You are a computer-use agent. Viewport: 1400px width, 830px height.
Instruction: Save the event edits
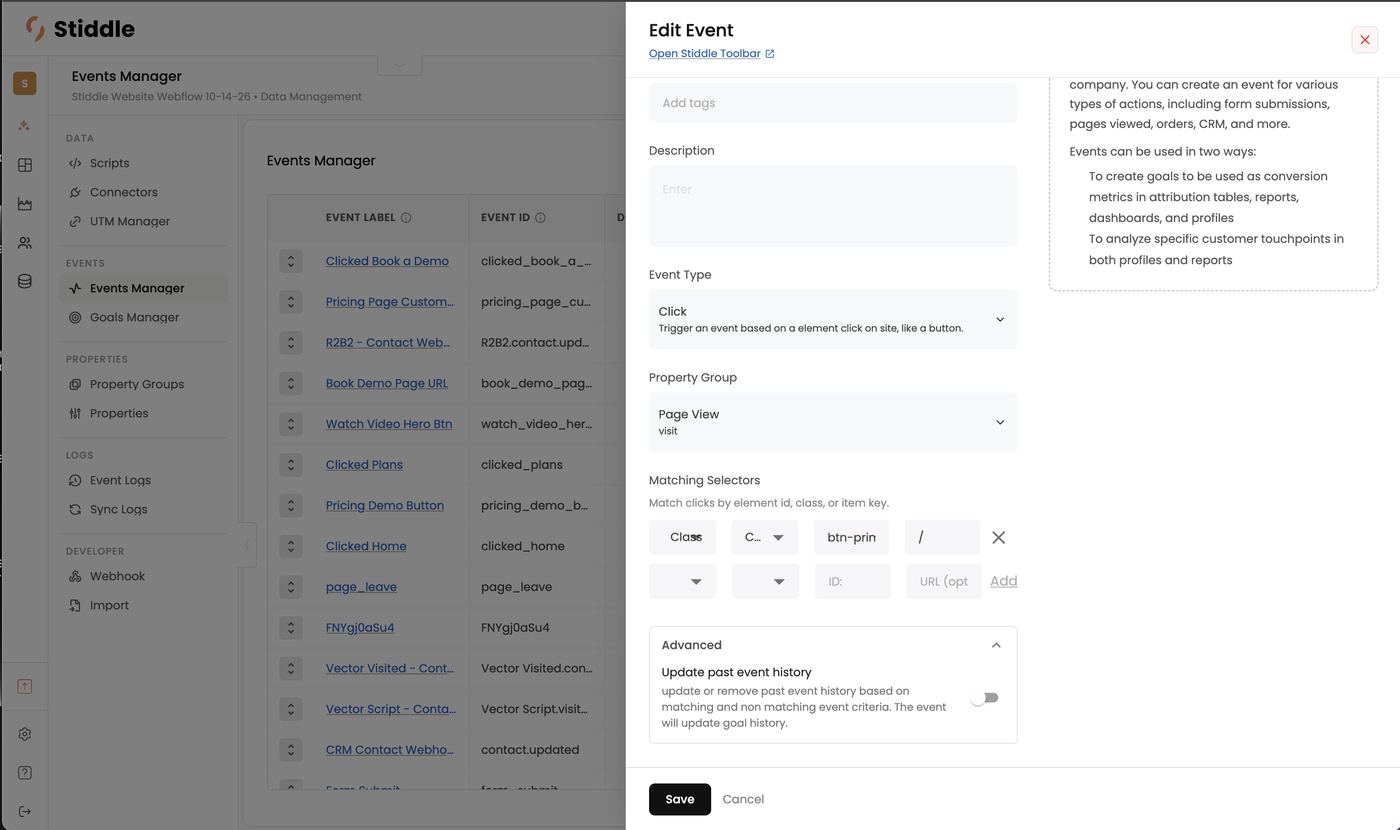pyautogui.click(x=680, y=799)
